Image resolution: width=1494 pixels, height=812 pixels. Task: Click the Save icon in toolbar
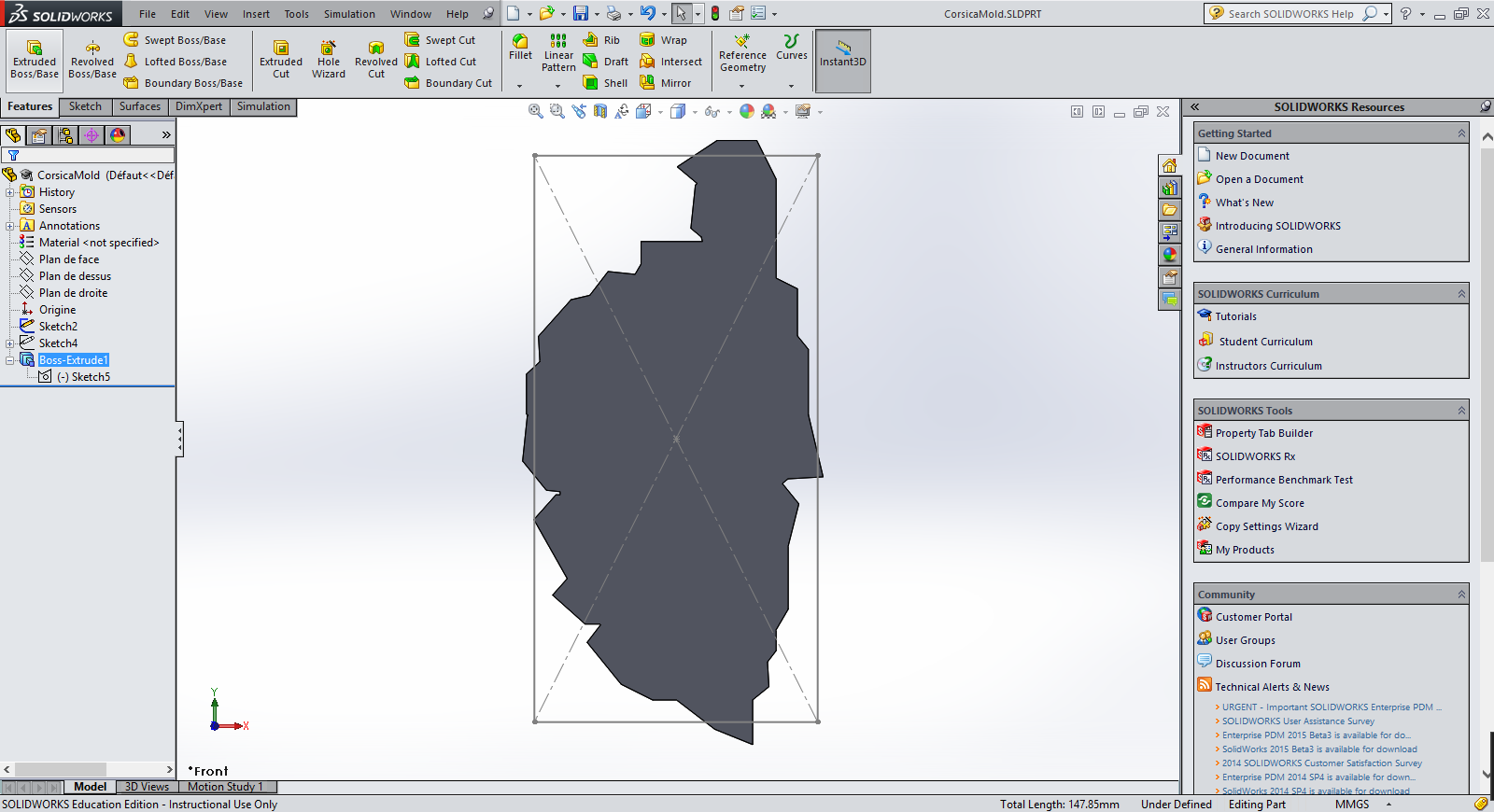(581, 13)
